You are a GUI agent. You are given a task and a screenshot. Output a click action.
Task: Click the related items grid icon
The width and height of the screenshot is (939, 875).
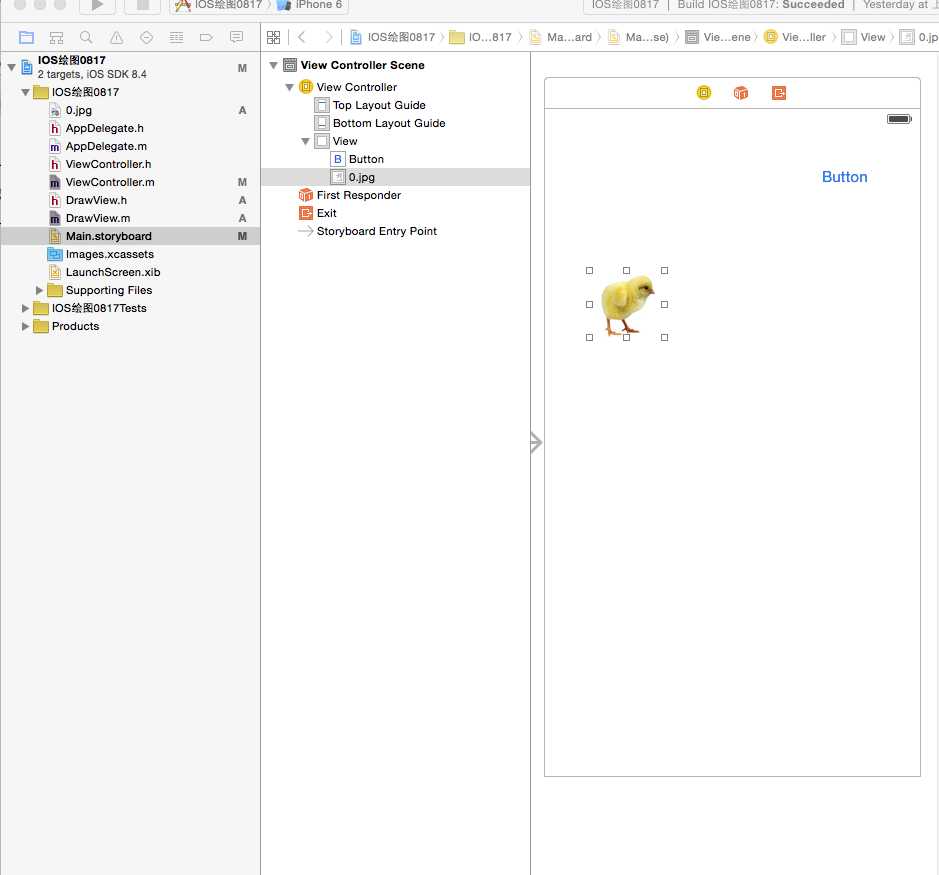tap(274, 38)
